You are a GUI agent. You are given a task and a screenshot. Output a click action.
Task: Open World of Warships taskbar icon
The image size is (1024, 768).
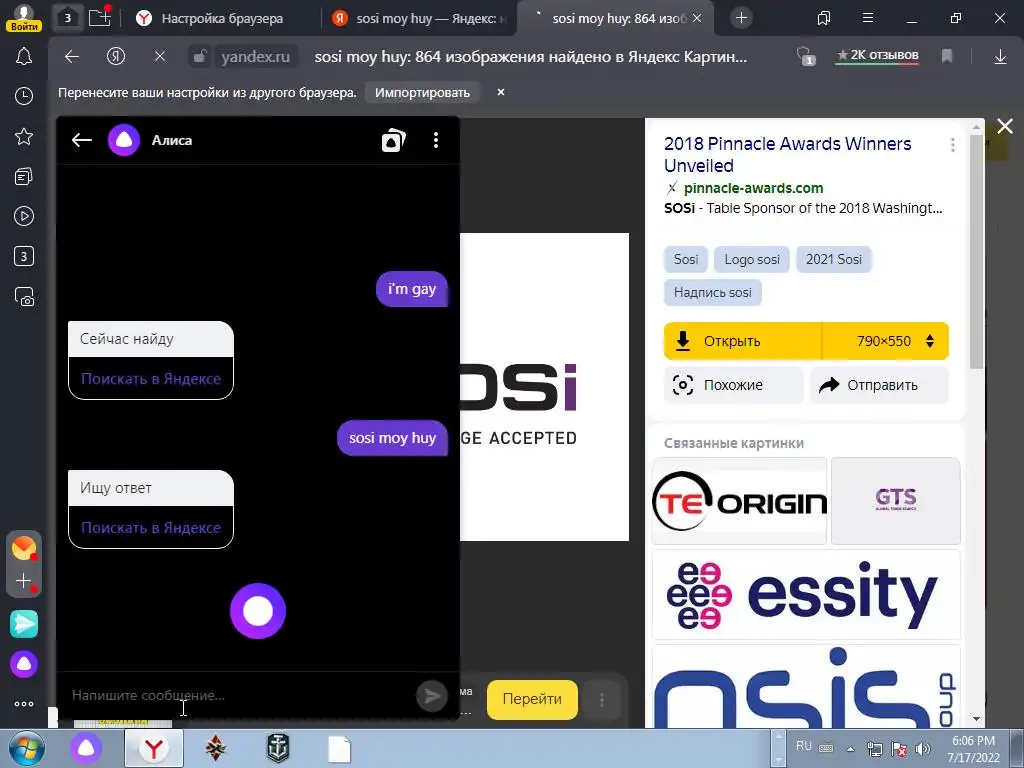point(278,748)
